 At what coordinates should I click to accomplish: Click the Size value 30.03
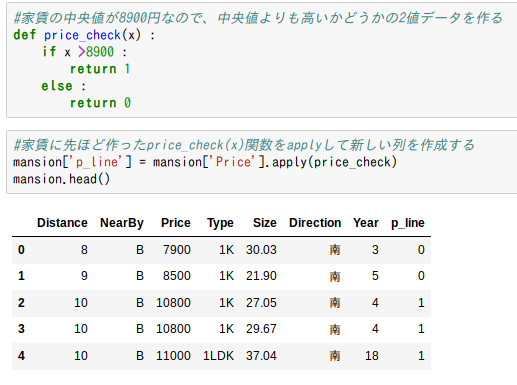[x=261, y=250]
